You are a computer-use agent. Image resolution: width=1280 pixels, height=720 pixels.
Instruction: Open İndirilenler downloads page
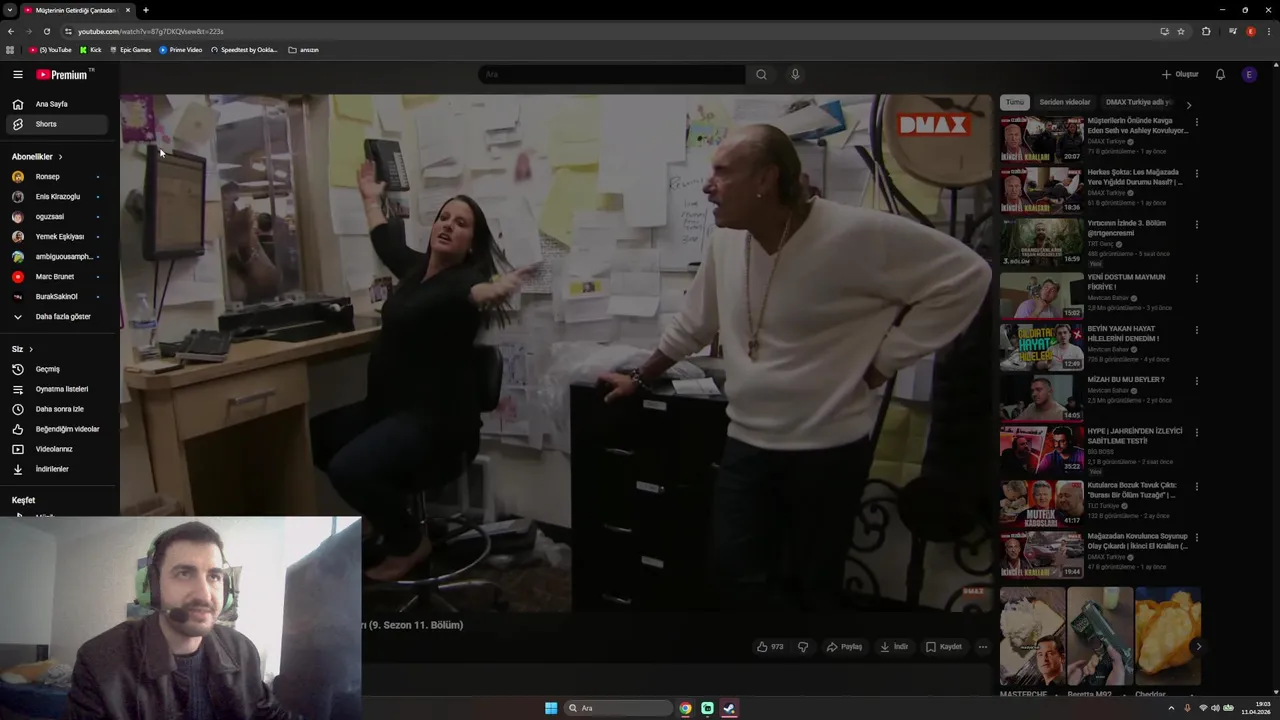coord(56,469)
